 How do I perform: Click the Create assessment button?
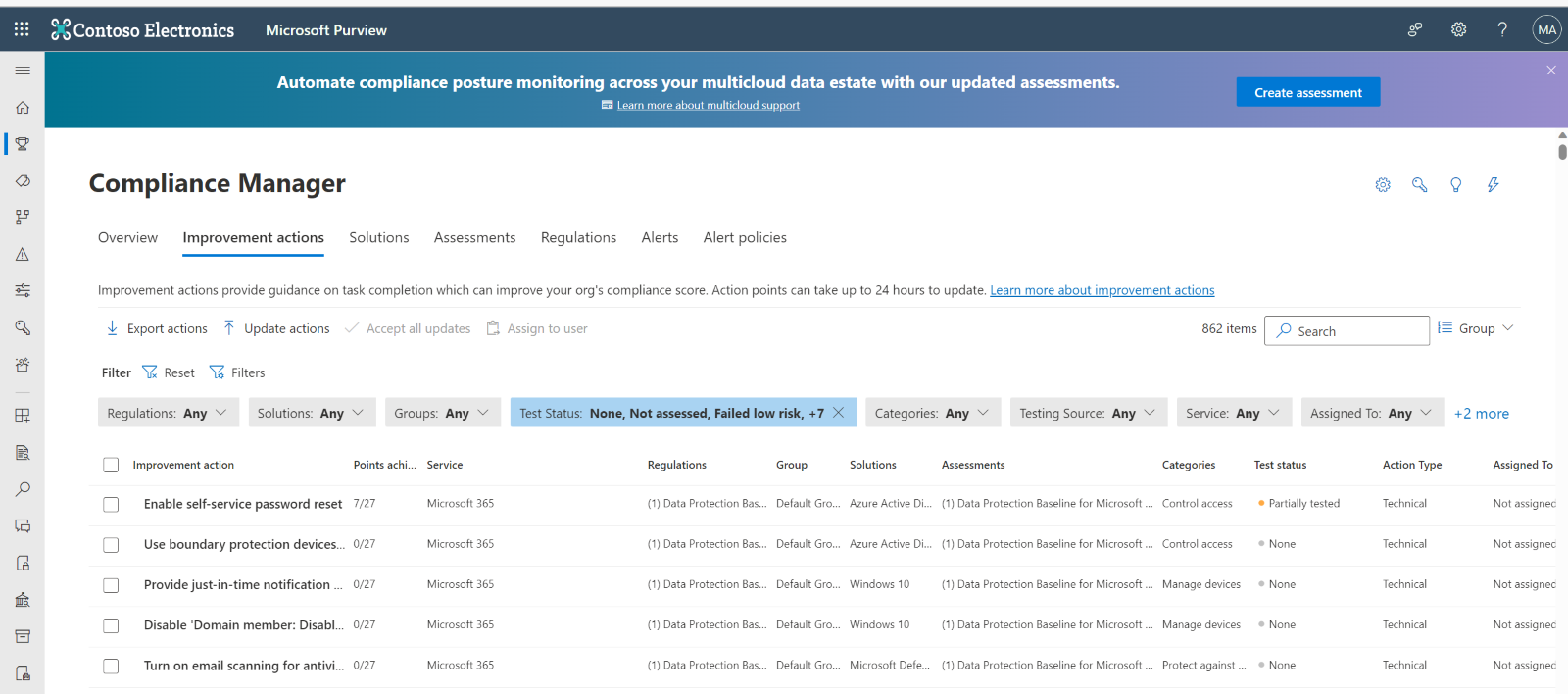point(1308,92)
